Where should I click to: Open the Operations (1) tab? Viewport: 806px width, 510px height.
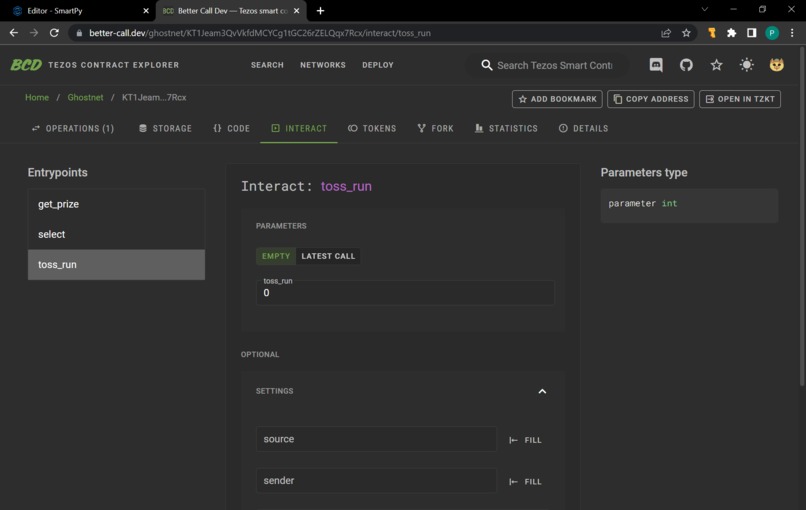pyautogui.click(x=72, y=129)
